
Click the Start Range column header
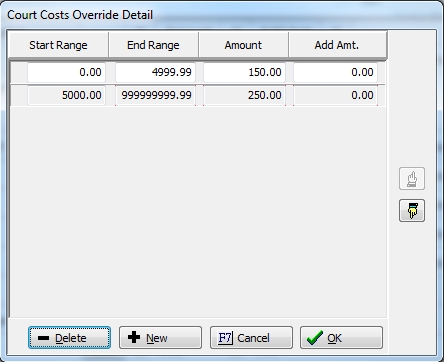pyautogui.click(x=58, y=45)
